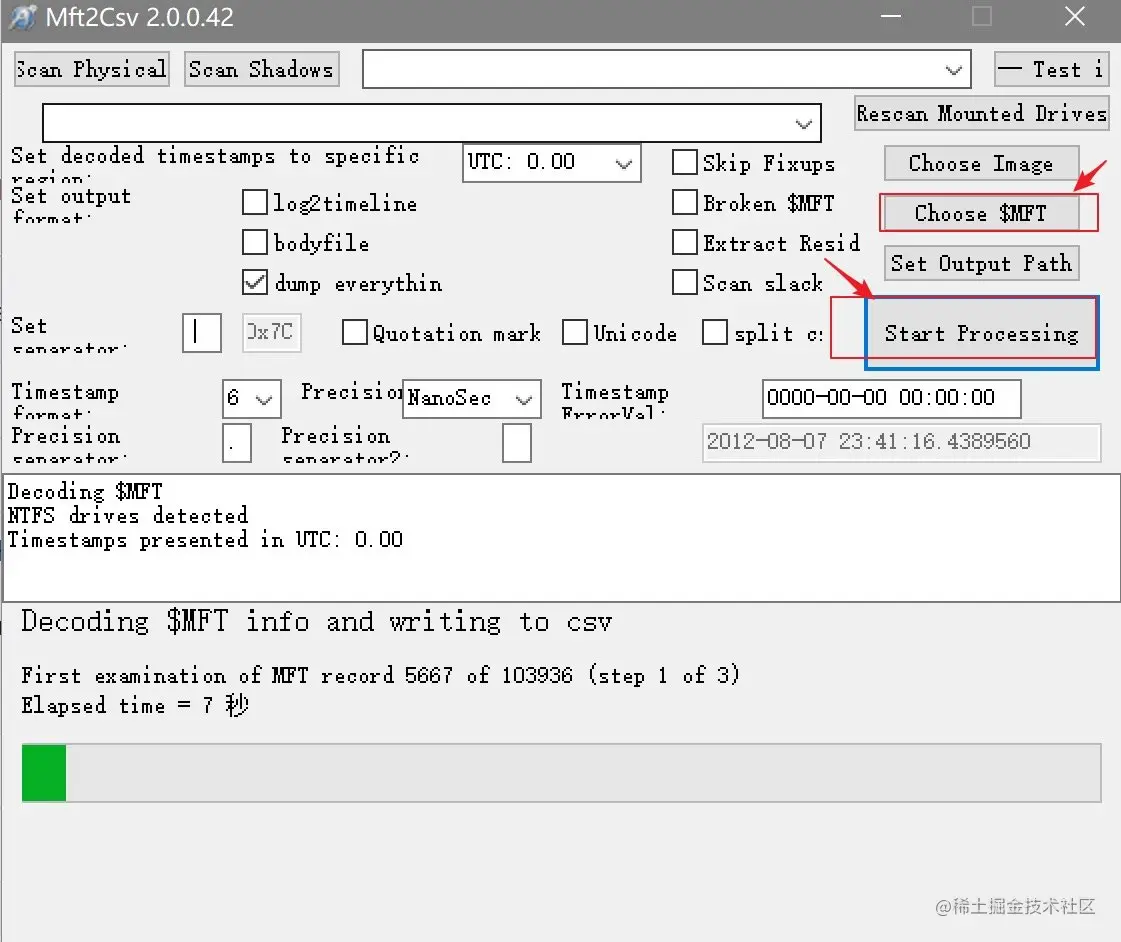Image resolution: width=1121 pixels, height=942 pixels.
Task: Click the Choose Image button
Action: click(981, 163)
